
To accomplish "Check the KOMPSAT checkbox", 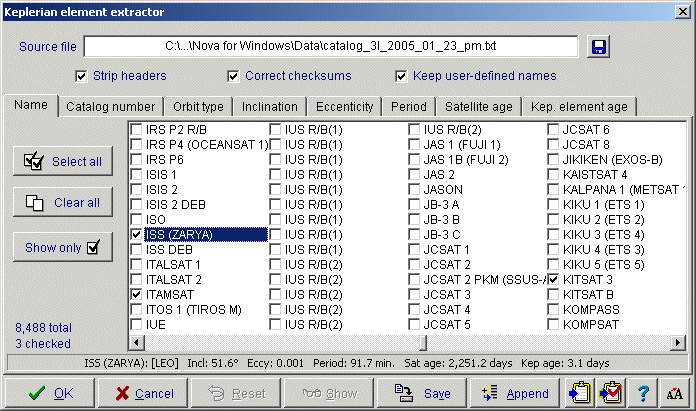I will pyautogui.click(x=553, y=324).
